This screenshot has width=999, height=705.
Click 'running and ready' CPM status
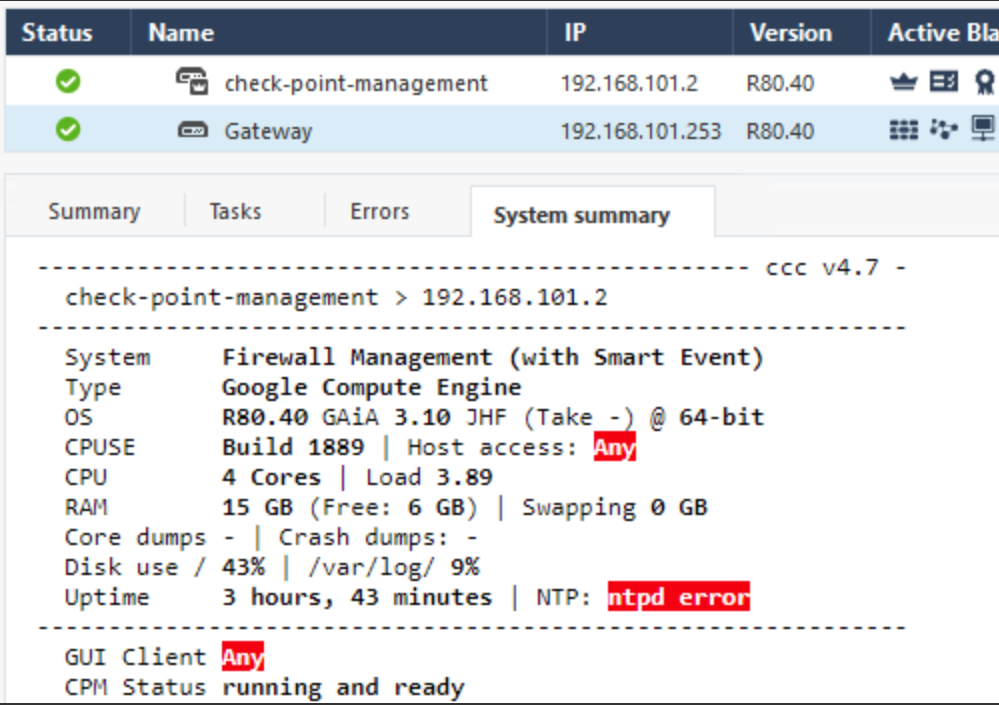pos(343,687)
